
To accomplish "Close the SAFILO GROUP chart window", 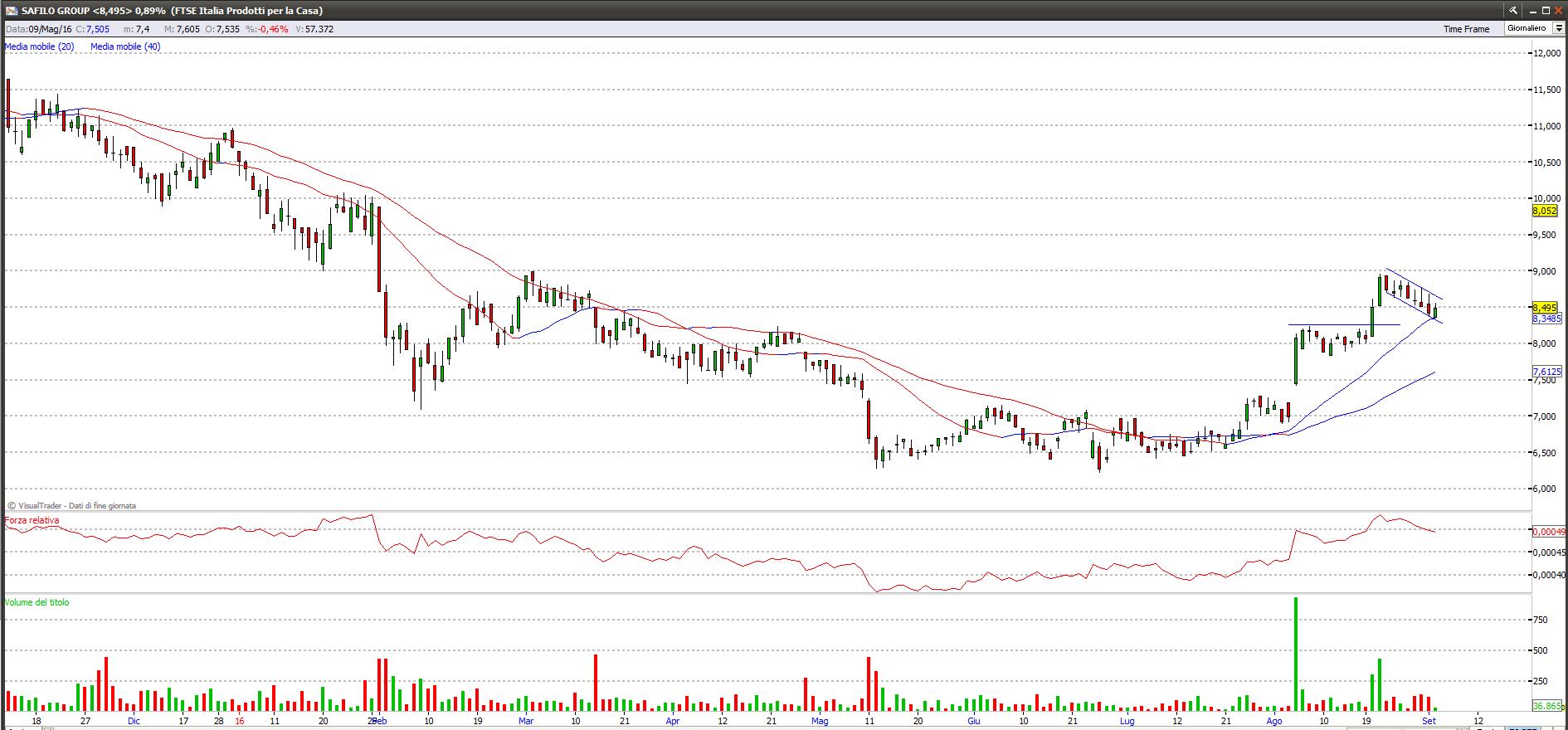I will point(1559,10).
